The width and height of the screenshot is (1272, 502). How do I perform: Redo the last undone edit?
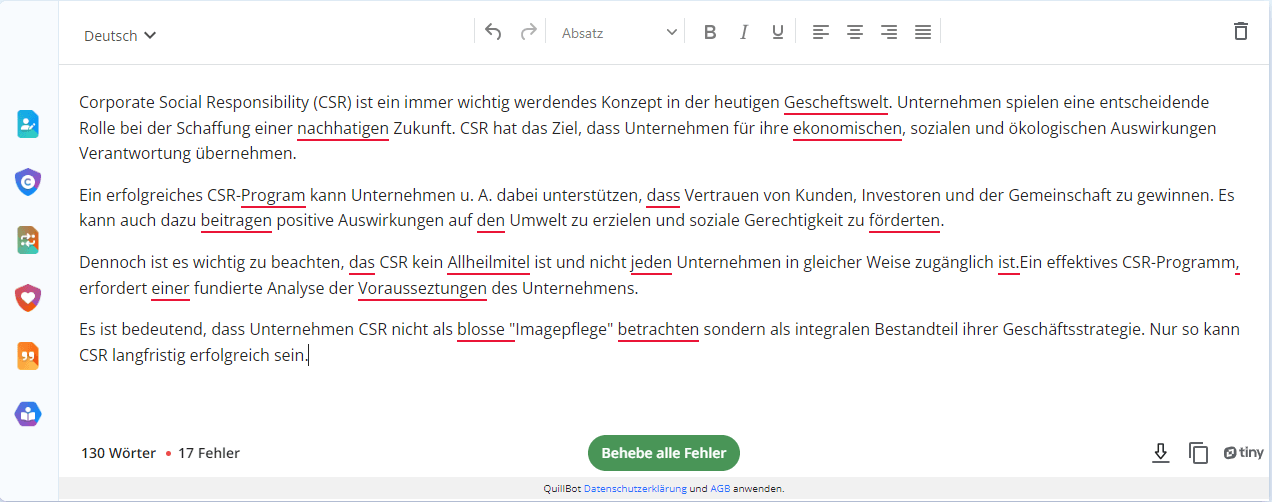click(528, 32)
